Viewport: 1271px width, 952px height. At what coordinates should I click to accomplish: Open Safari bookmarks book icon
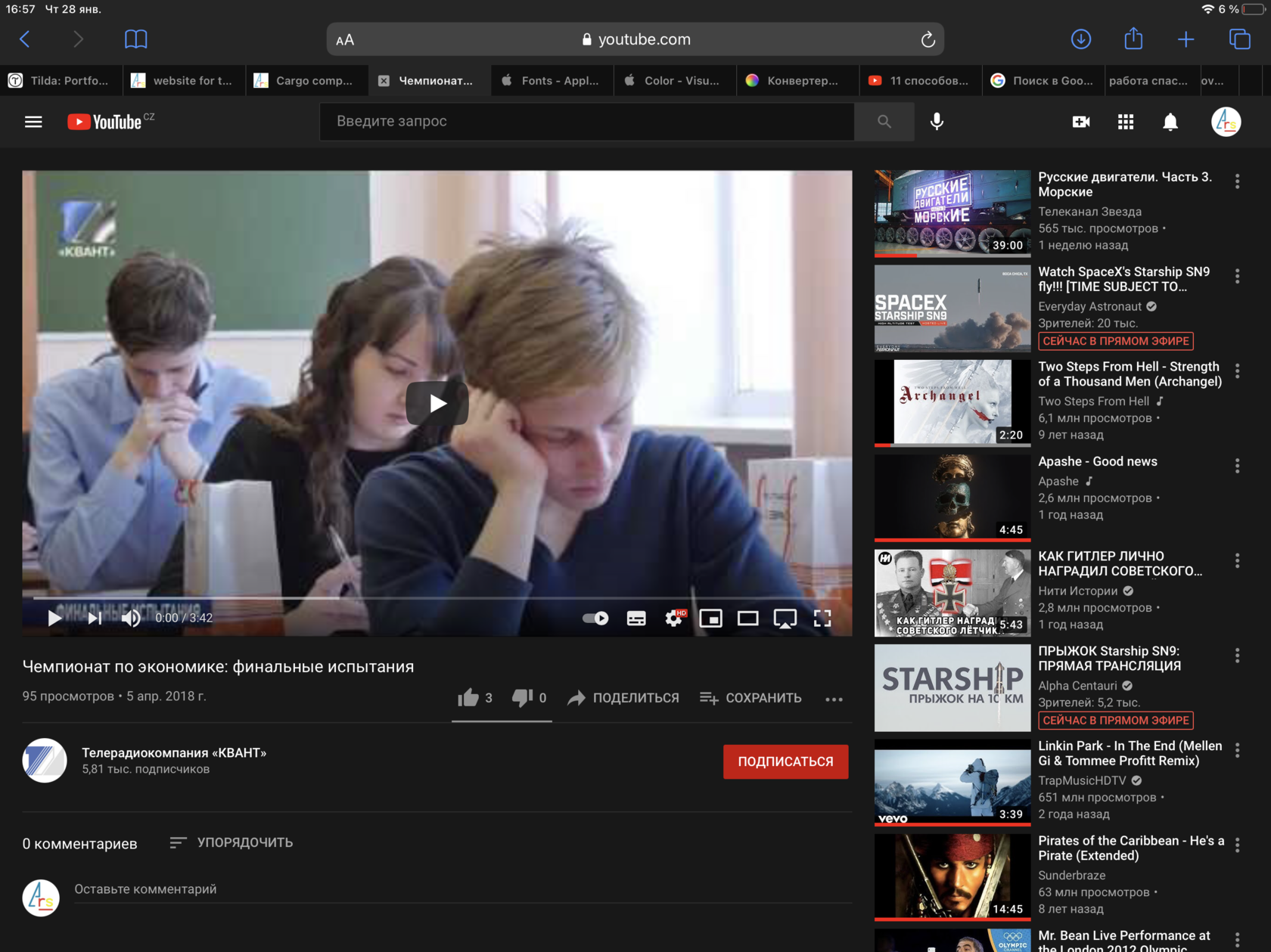136,39
